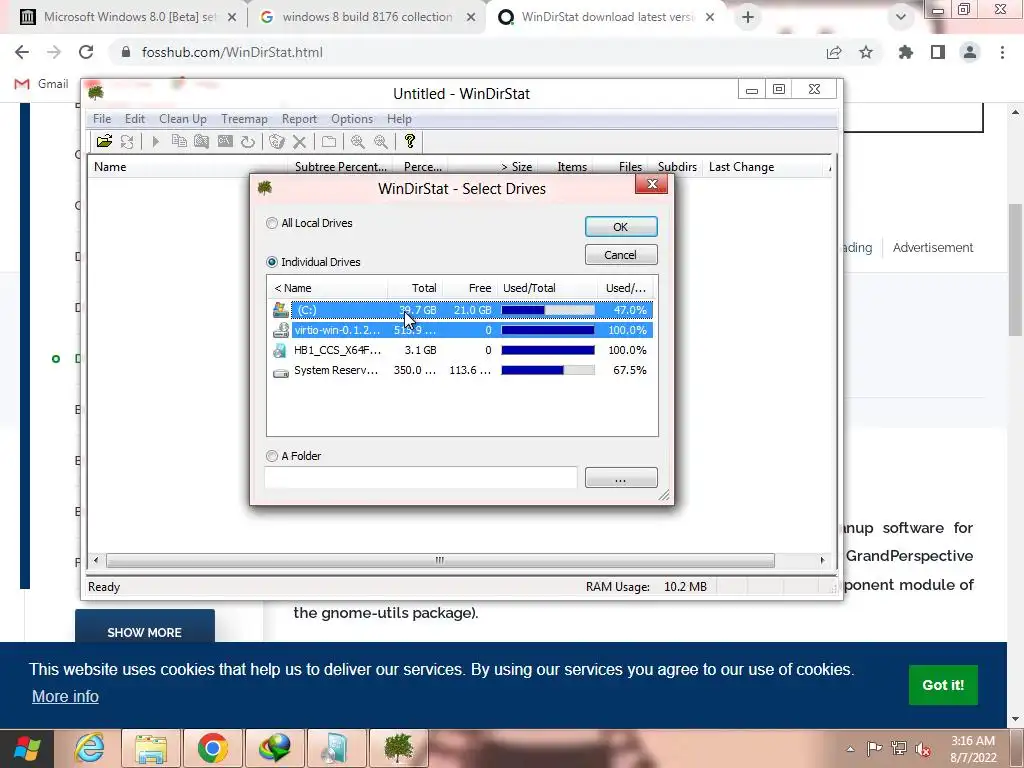
Task: Click the Copy Path toolbar icon
Action: (179, 141)
